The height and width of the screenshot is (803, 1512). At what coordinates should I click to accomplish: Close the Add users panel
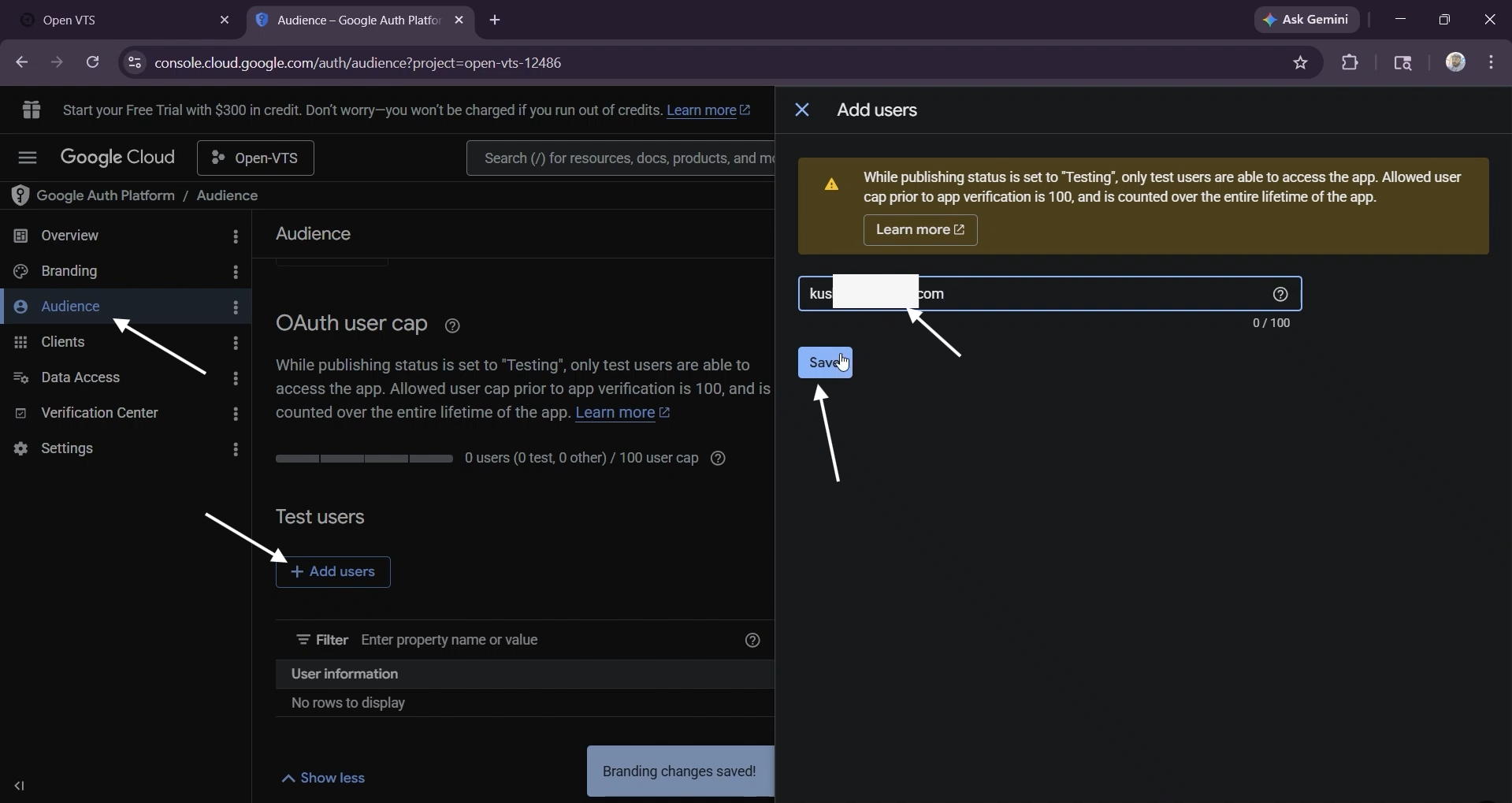coord(802,110)
